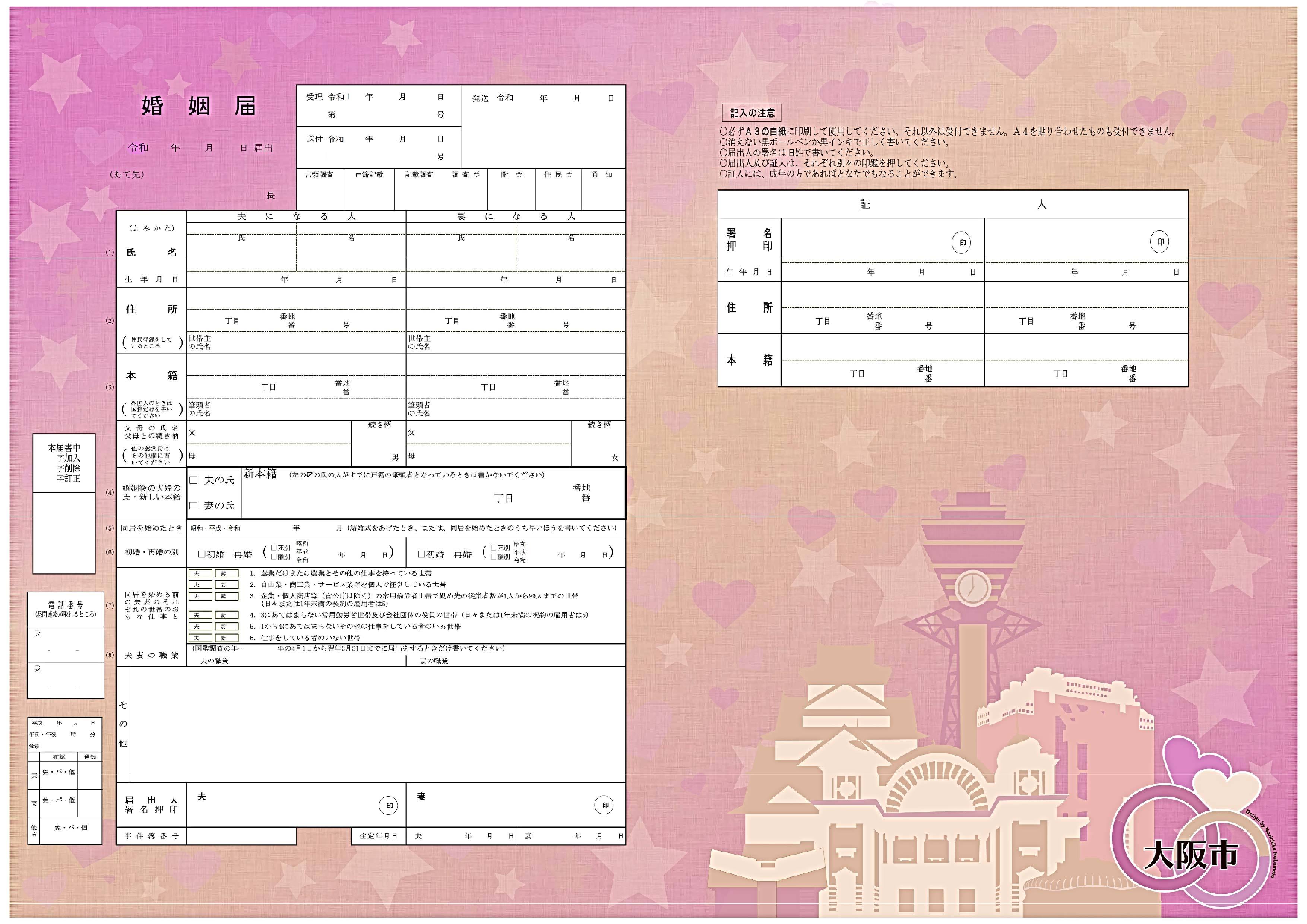Click the wife's signature field labeled 妻

click(516, 805)
